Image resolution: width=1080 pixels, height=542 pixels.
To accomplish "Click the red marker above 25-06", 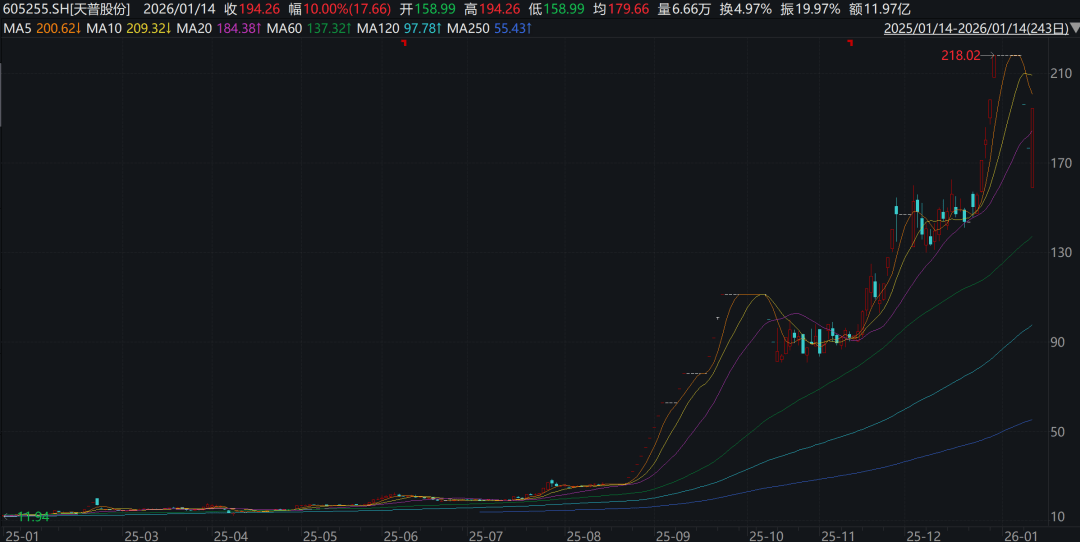I will click(403, 44).
